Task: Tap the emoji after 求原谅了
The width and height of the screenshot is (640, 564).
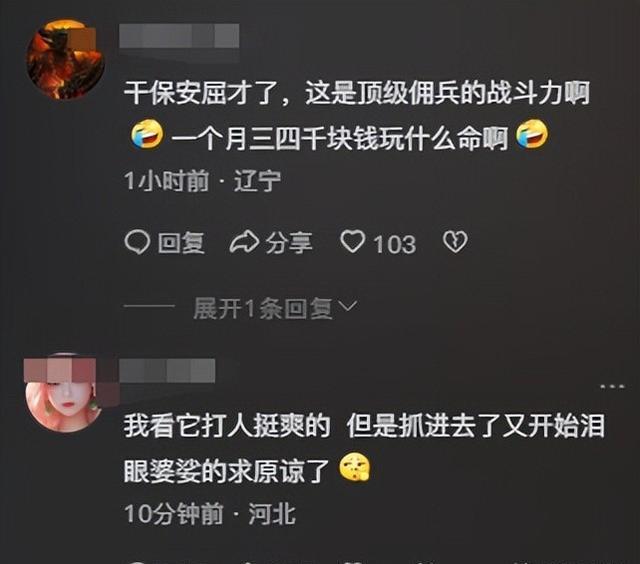Action: coord(355,468)
